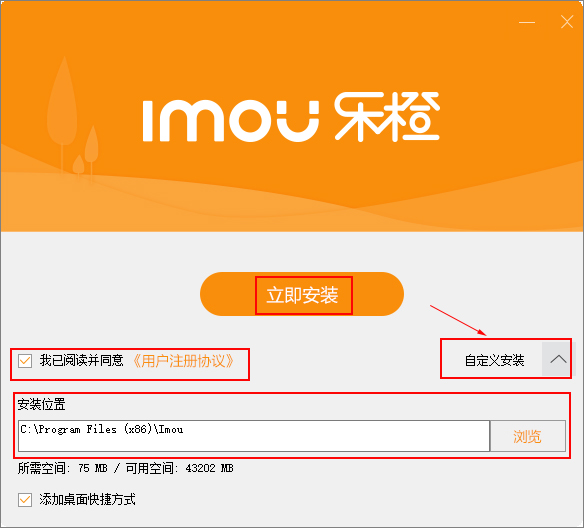Minimize the installer window
The height and width of the screenshot is (528, 584).
[x=527, y=22]
